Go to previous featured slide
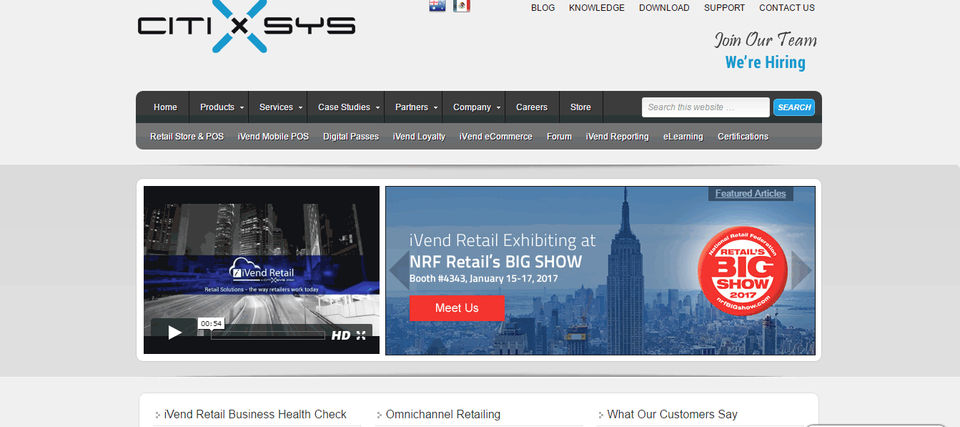Viewport: 960px width, 427px height. coord(399,270)
